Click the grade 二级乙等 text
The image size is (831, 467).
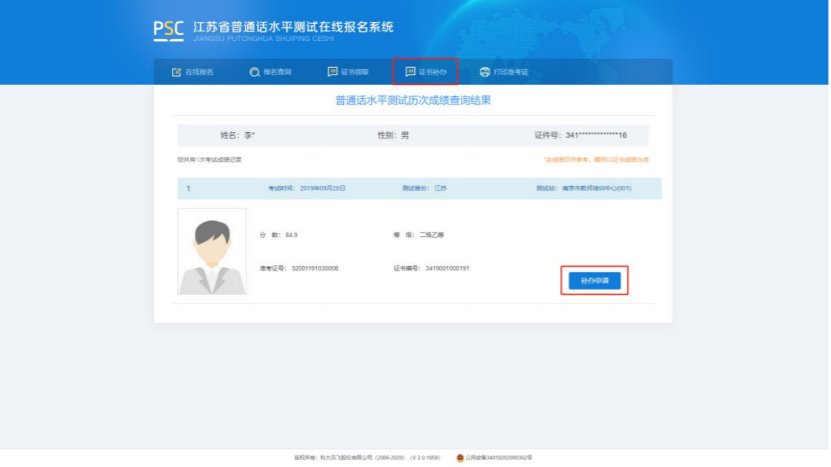(x=432, y=235)
